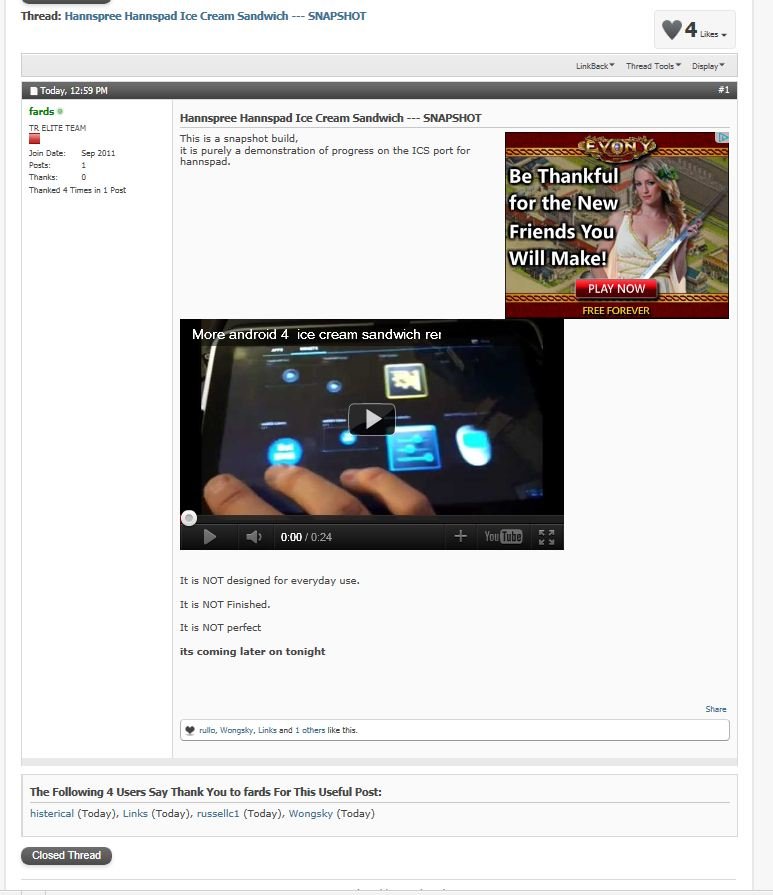Open the Likes dropdown arrow
This screenshot has width=773, height=895.
pyautogui.click(x=724, y=35)
